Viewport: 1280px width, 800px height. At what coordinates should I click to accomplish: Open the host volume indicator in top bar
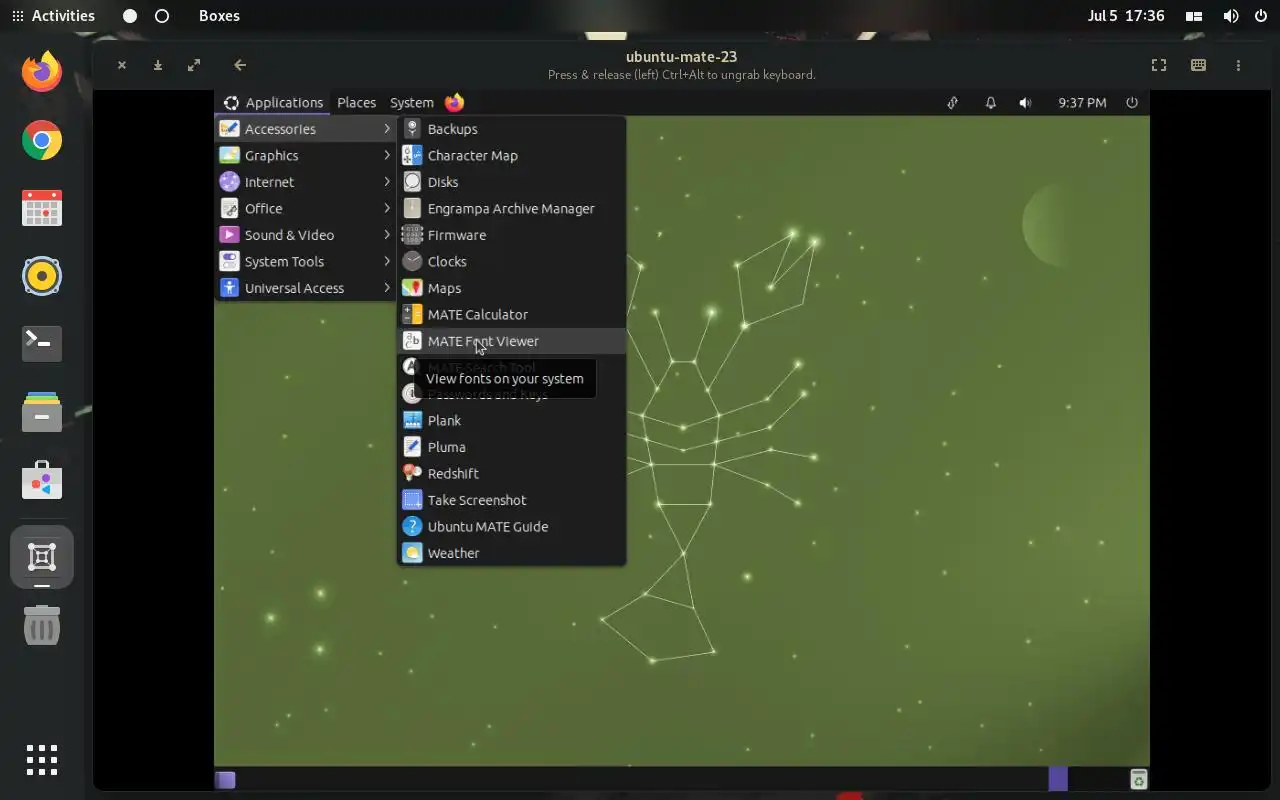coord(1231,16)
